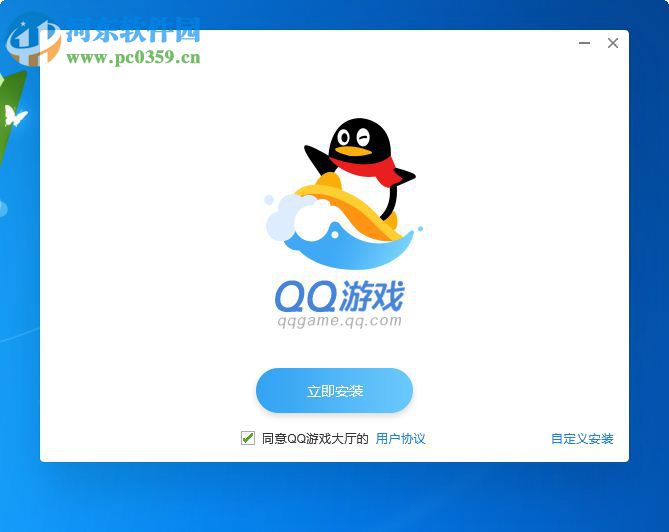Click the qqgame.qq.com text
The height and width of the screenshot is (532, 669).
point(340,320)
